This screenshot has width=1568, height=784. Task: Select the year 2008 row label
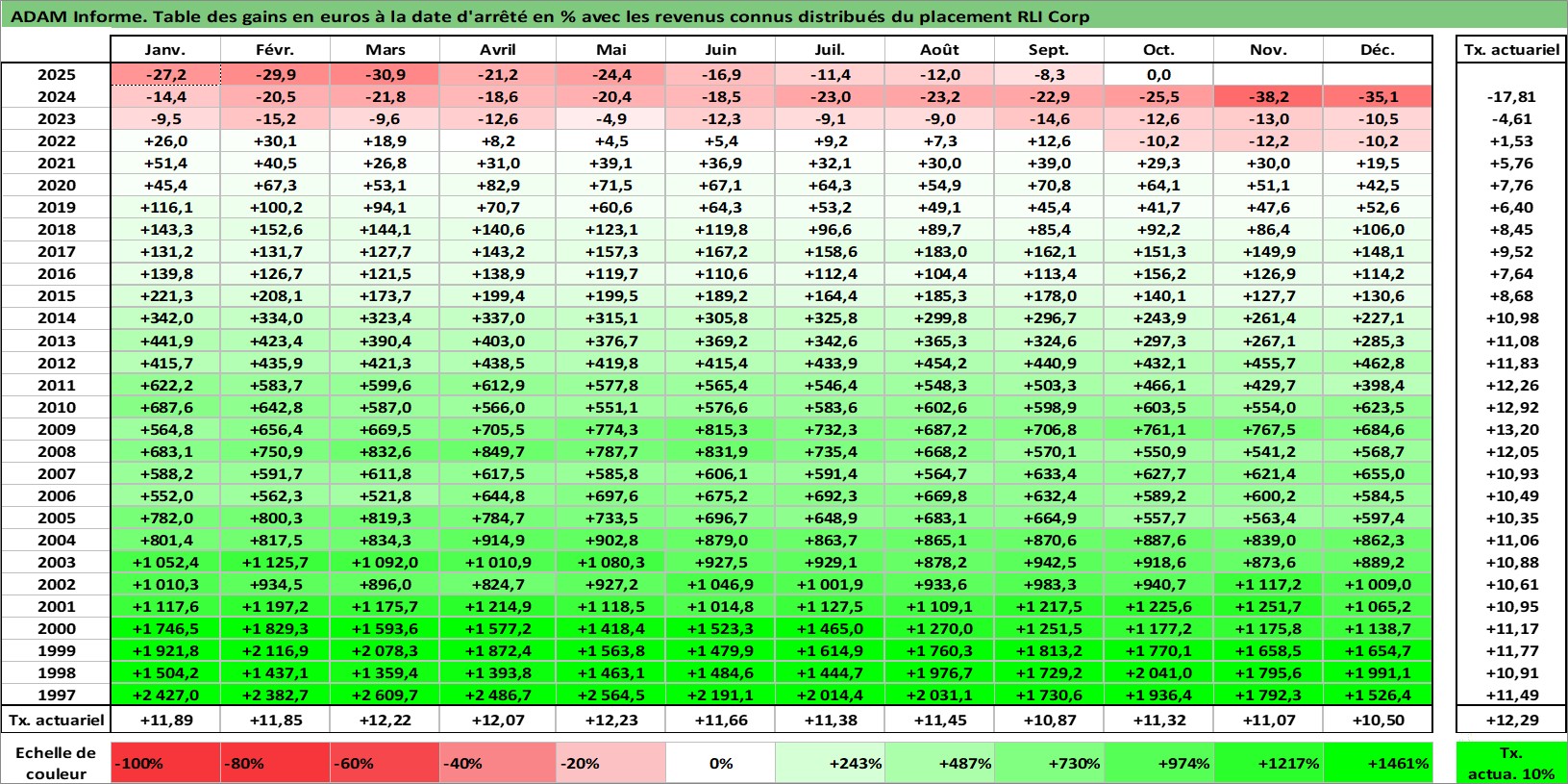click(x=56, y=451)
